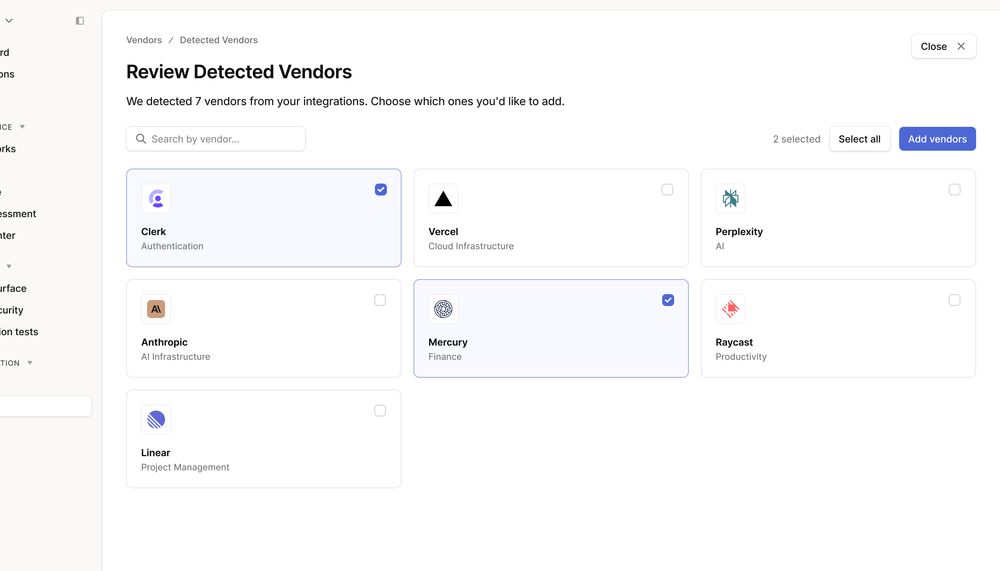Check the Linear vendor checkbox
Image resolution: width=1000 pixels, height=571 pixels.
pyautogui.click(x=380, y=410)
